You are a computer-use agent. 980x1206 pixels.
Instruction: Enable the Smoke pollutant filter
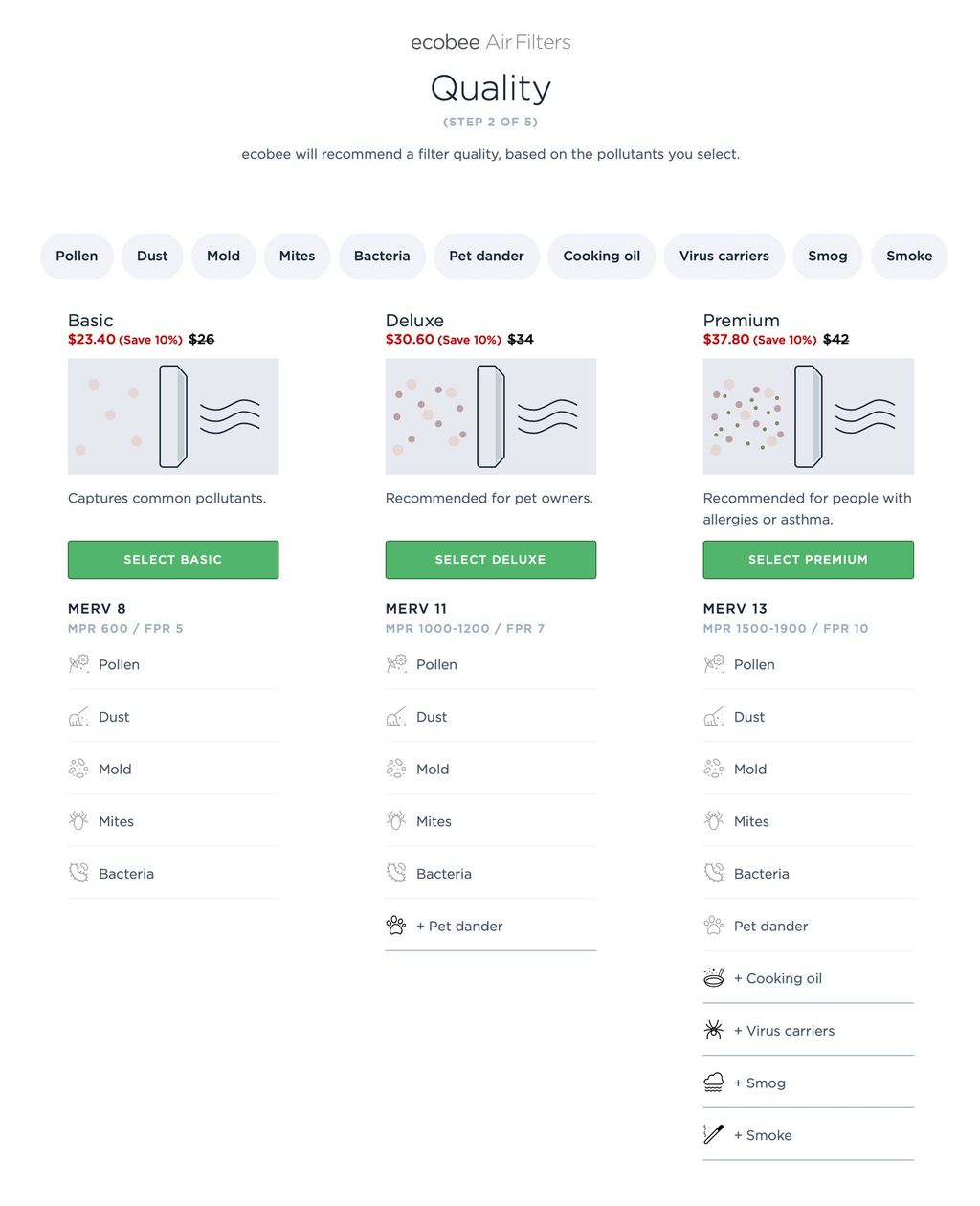(x=909, y=256)
